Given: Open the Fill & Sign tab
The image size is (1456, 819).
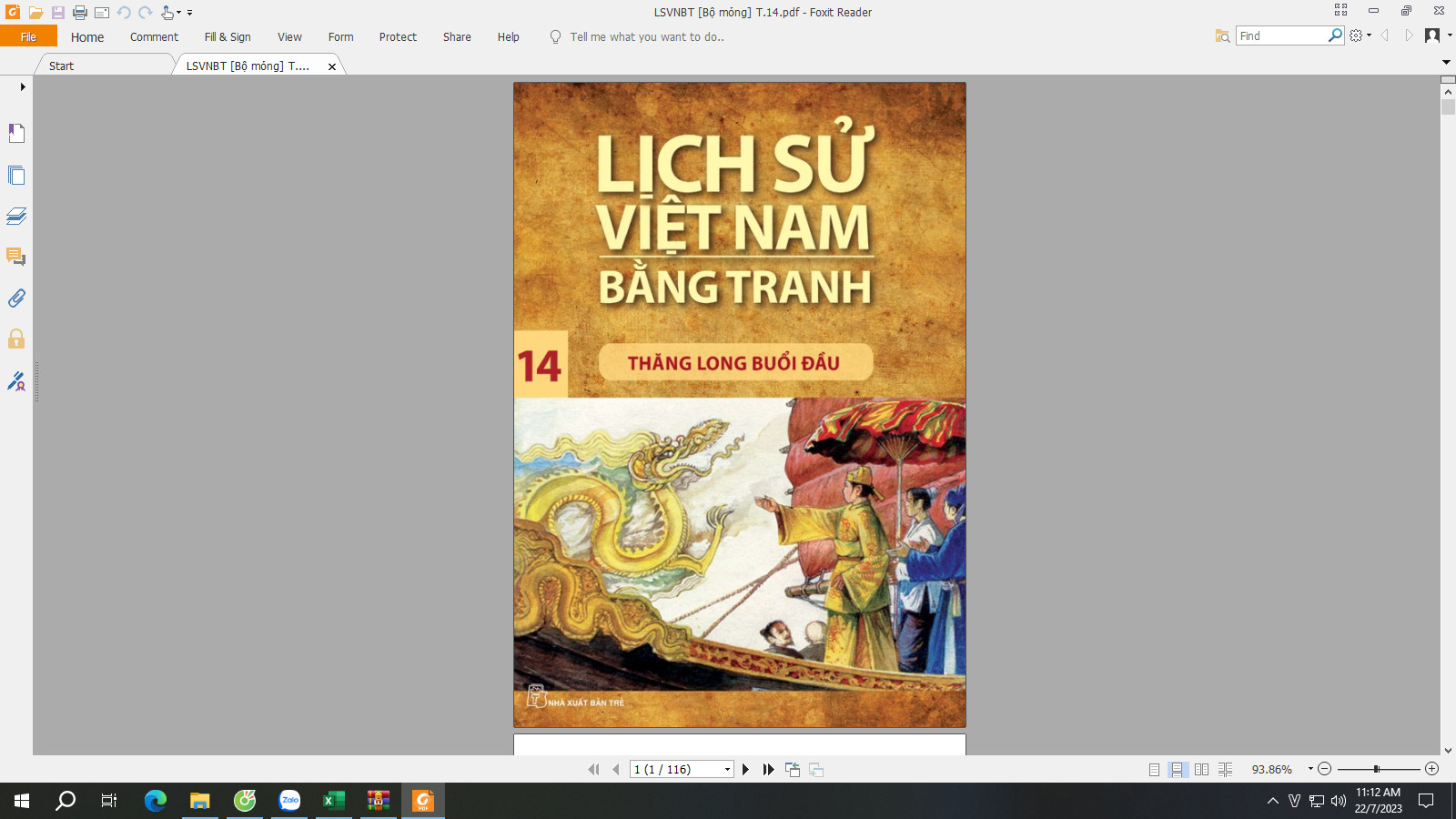Looking at the screenshot, I should pos(227,36).
